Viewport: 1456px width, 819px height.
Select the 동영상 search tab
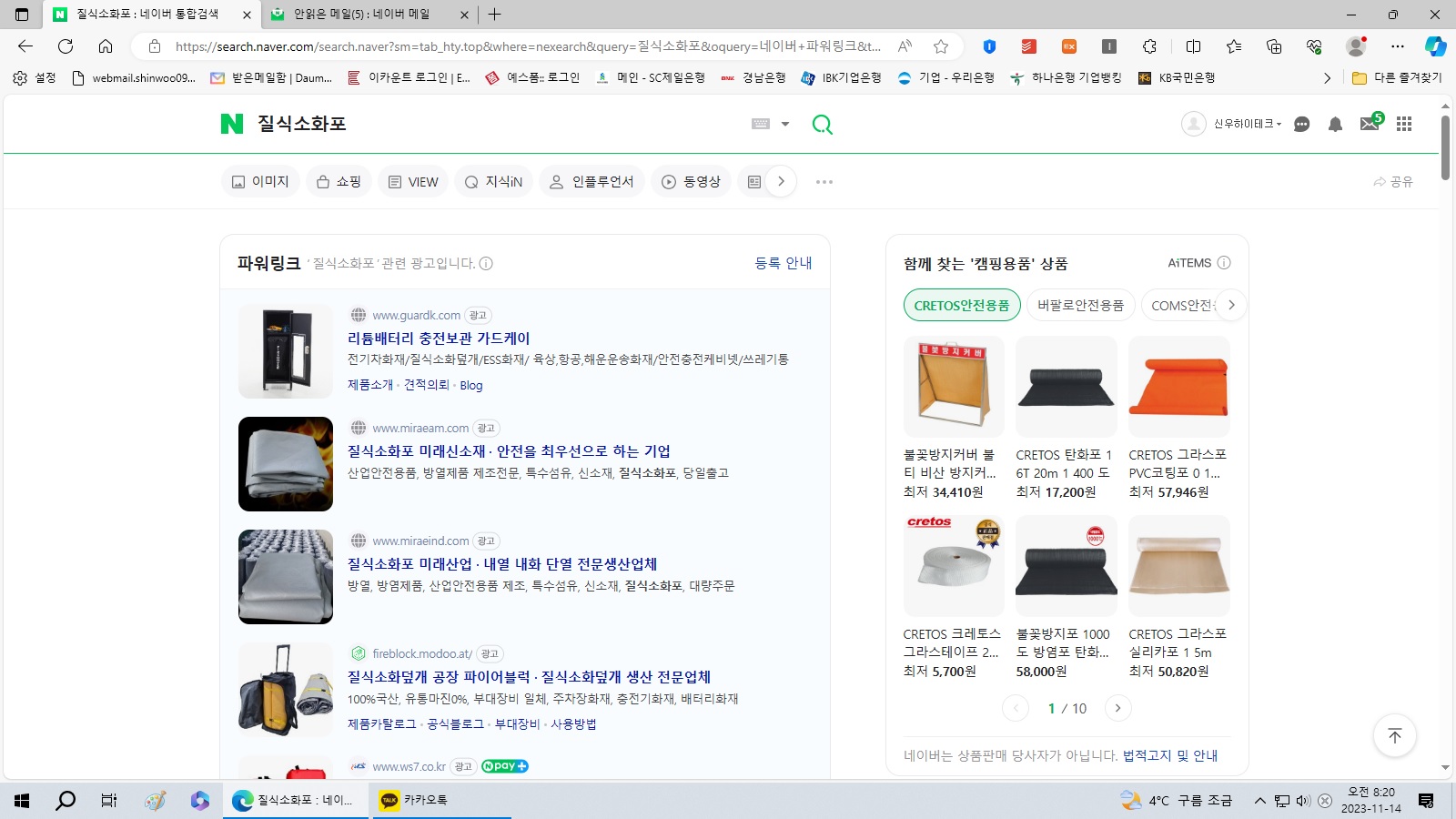pyautogui.click(x=691, y=182)
